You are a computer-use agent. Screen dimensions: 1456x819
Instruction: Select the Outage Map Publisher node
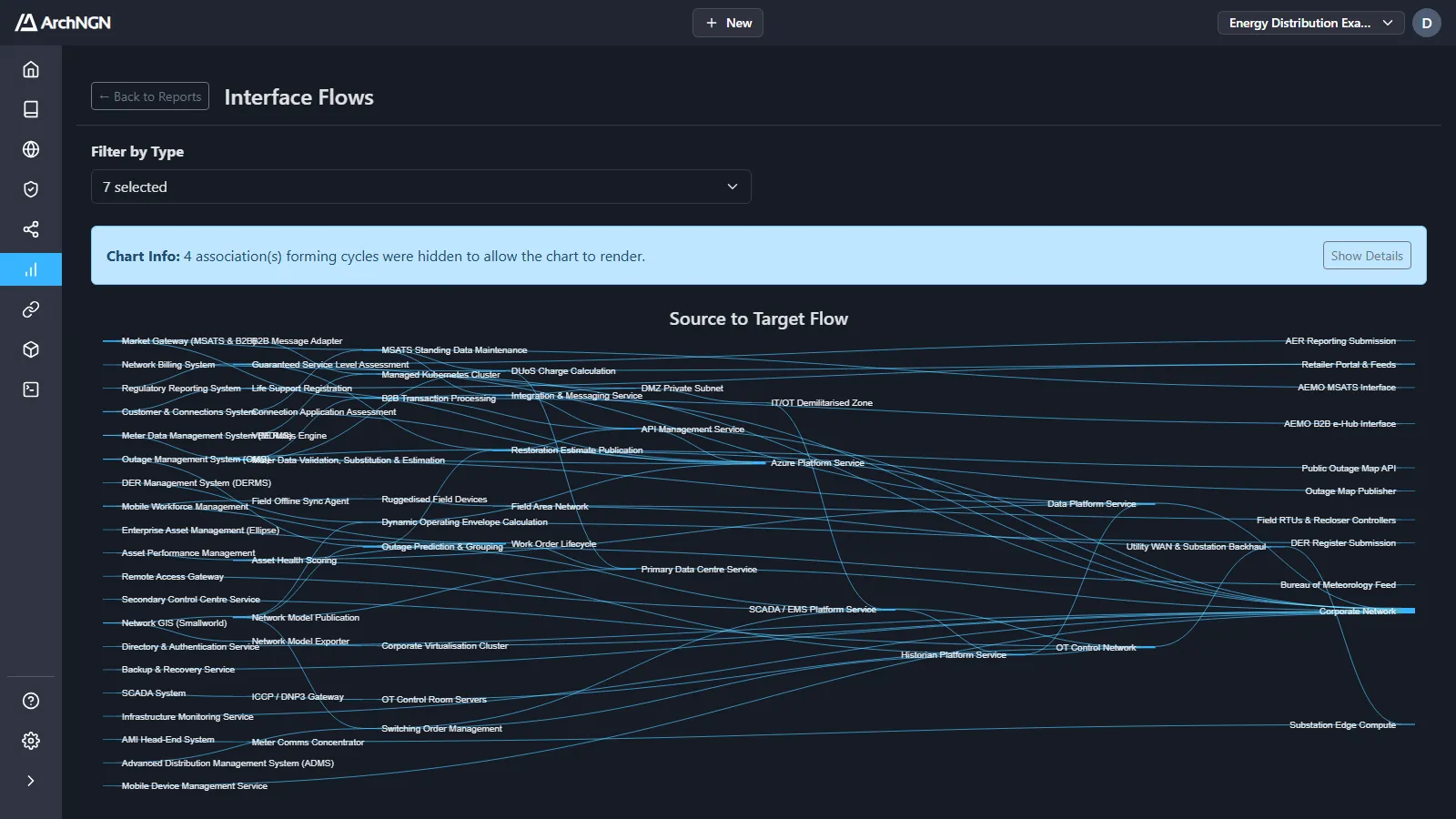tap(1350, 491)
